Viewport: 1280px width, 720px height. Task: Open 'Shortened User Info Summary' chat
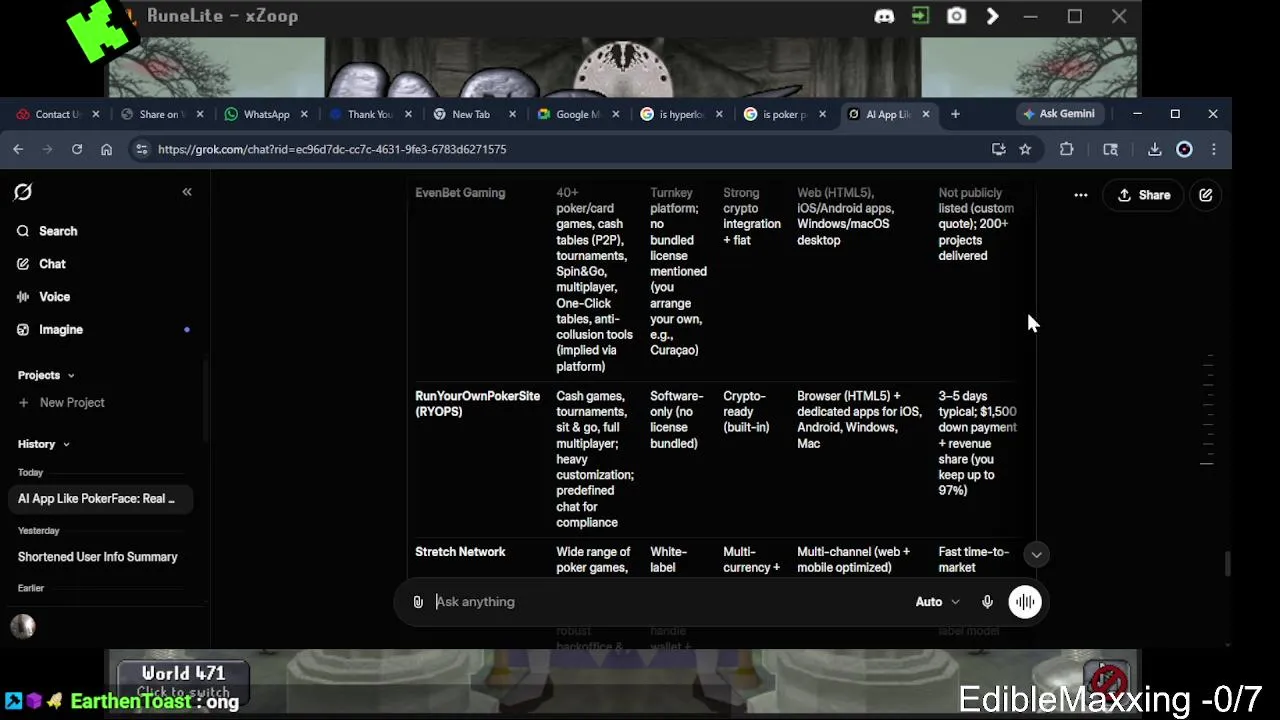pos(97,557)
